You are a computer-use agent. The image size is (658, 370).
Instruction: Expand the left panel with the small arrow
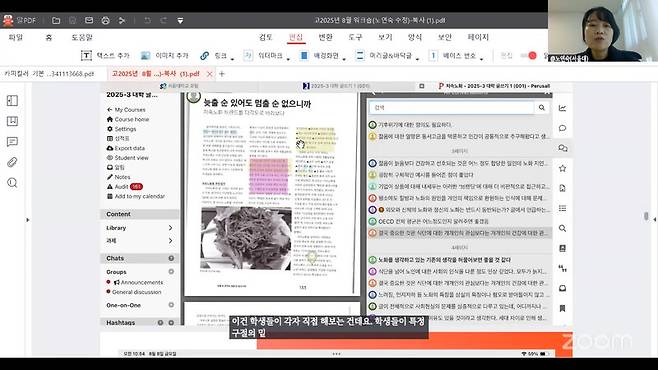click(28, 220)
